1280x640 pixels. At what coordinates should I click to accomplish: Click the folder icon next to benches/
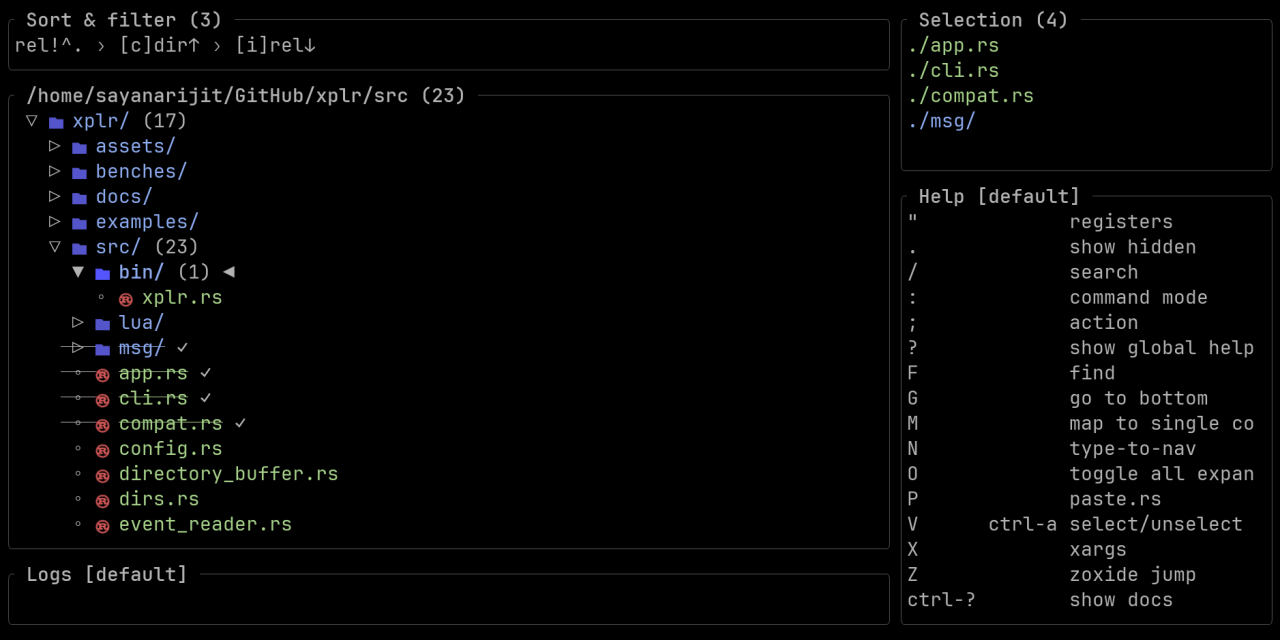(79, 172)
